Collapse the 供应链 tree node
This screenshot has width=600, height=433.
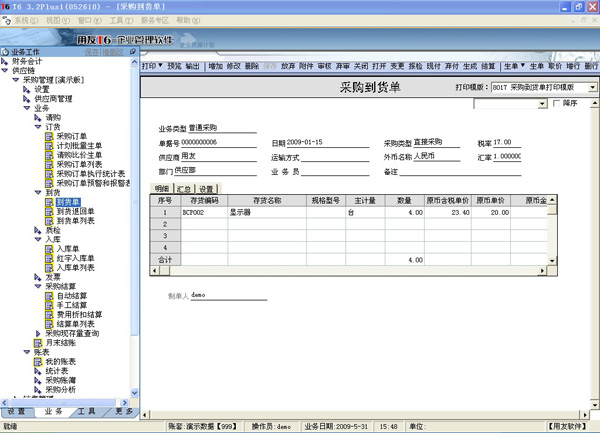pos(5,71)
